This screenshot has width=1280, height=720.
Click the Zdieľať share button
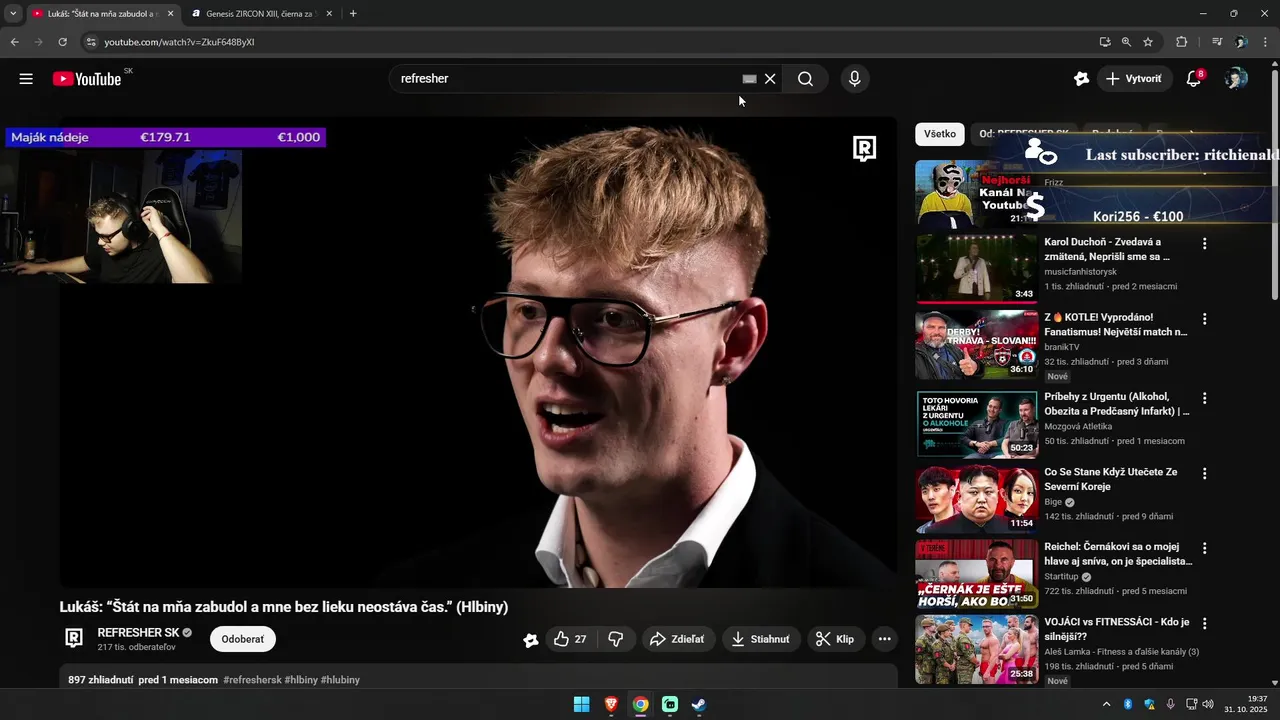pyautogui.click(x=677, y=639)
